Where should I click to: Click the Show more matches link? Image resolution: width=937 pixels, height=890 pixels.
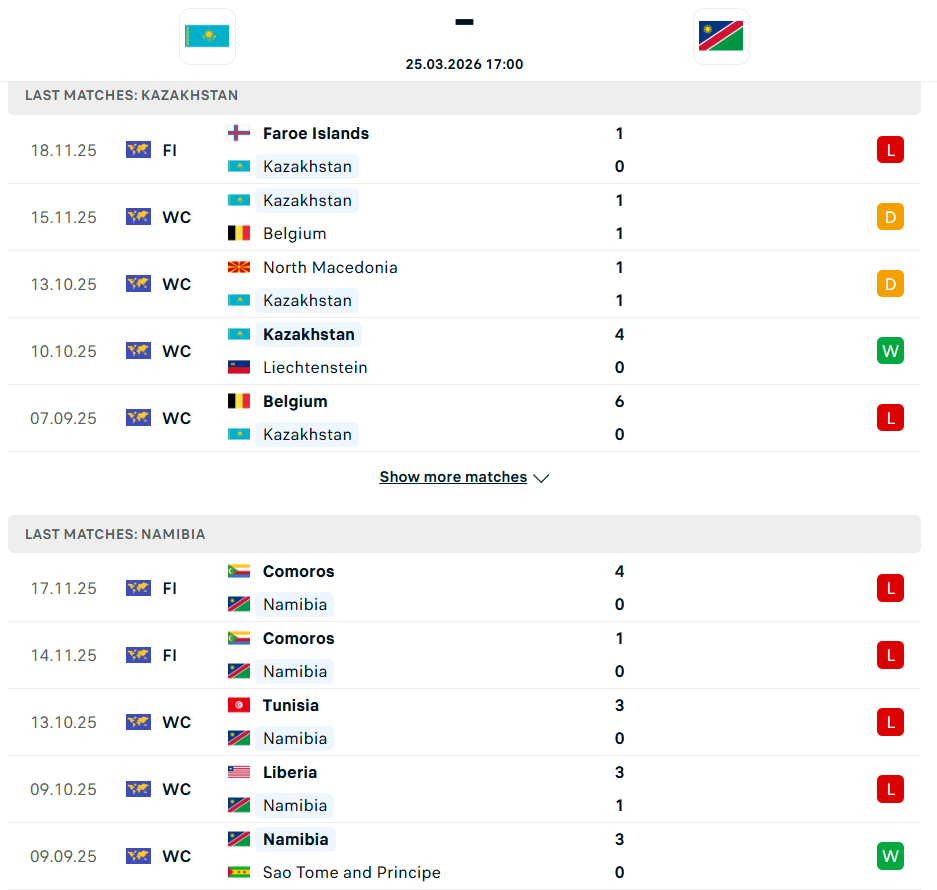click(x=453, y=477)
